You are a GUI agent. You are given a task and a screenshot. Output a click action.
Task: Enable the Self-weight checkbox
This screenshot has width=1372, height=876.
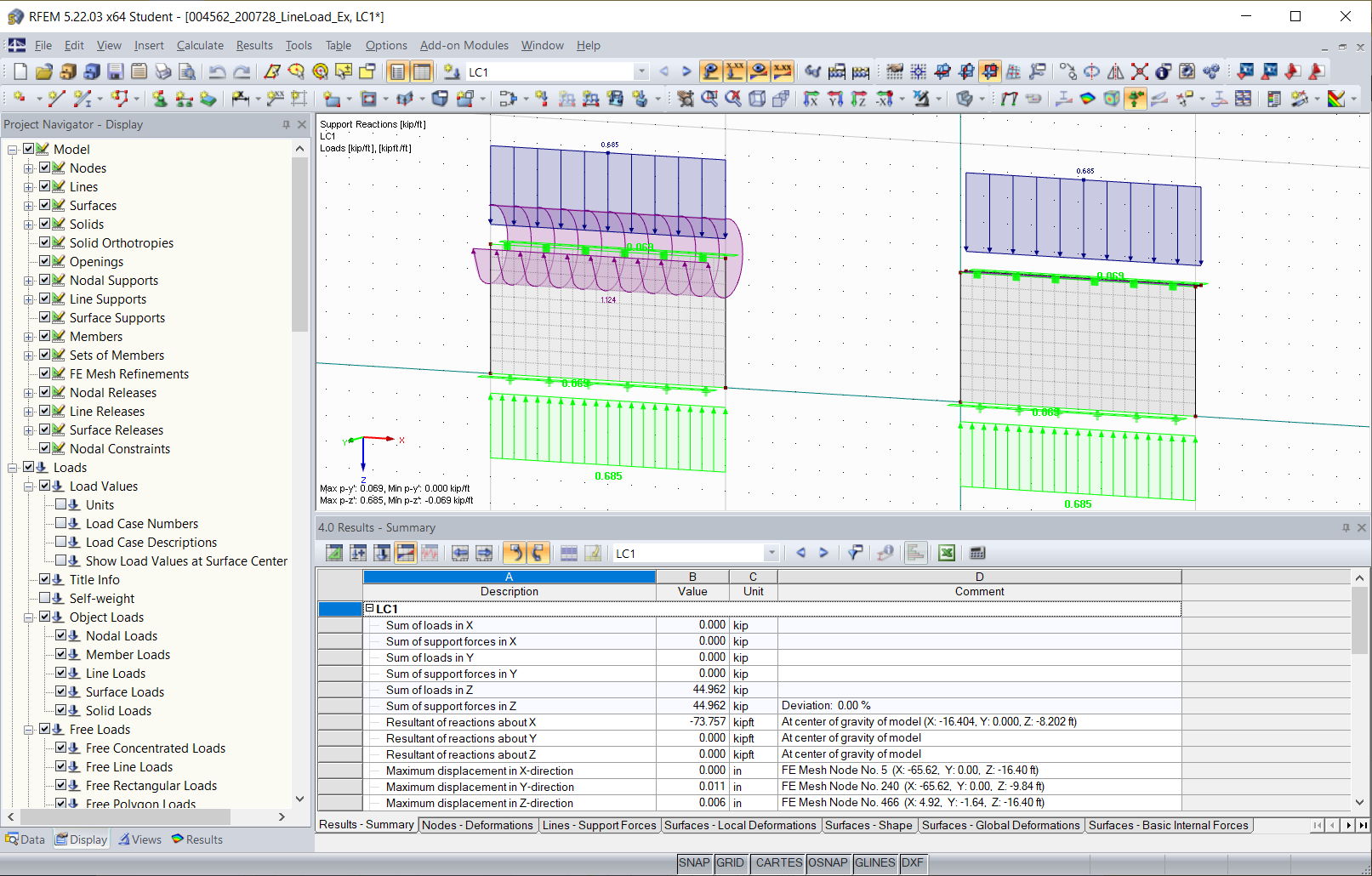click(x=45, y=598)
